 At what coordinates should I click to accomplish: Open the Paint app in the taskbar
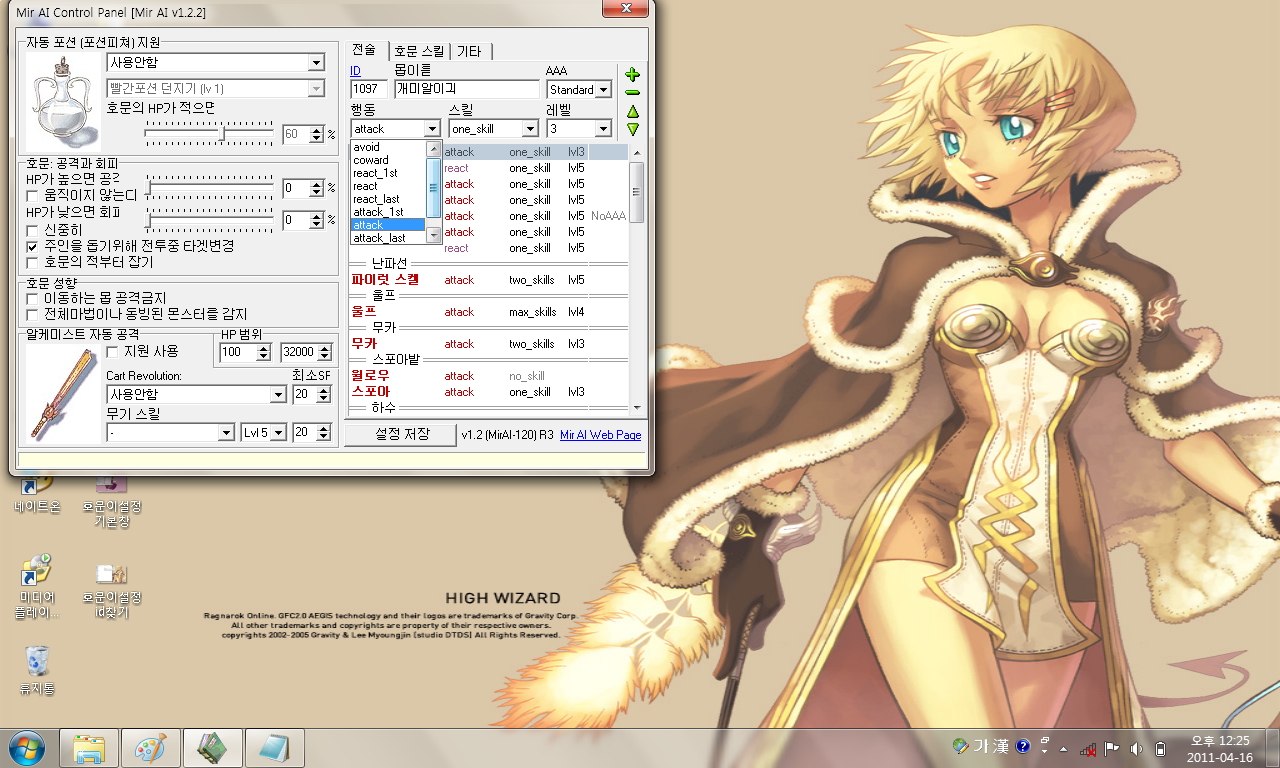coord(151,747)
